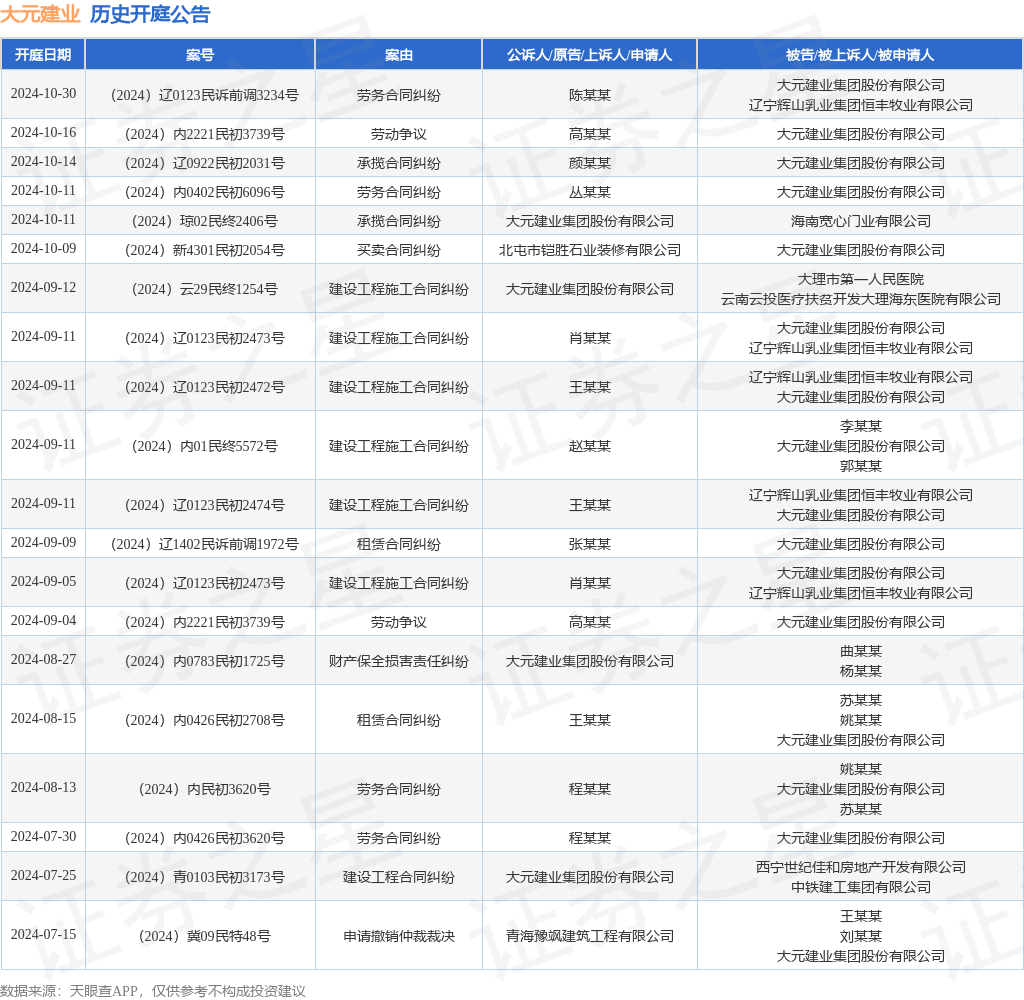This screenshot has width=1024, height=1000.
Task: Click 财产保全损害责任纠纷 cause cell
Action: click(398, 662)
